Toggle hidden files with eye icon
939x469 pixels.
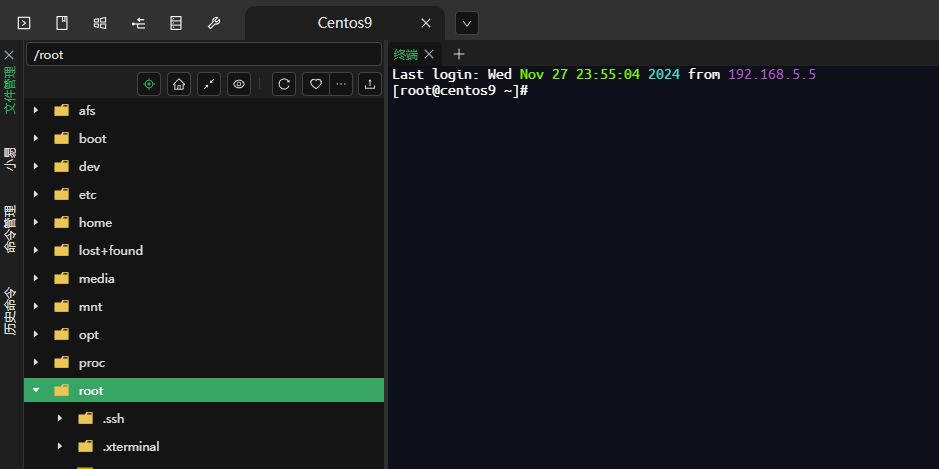click(x=239, y=84)
